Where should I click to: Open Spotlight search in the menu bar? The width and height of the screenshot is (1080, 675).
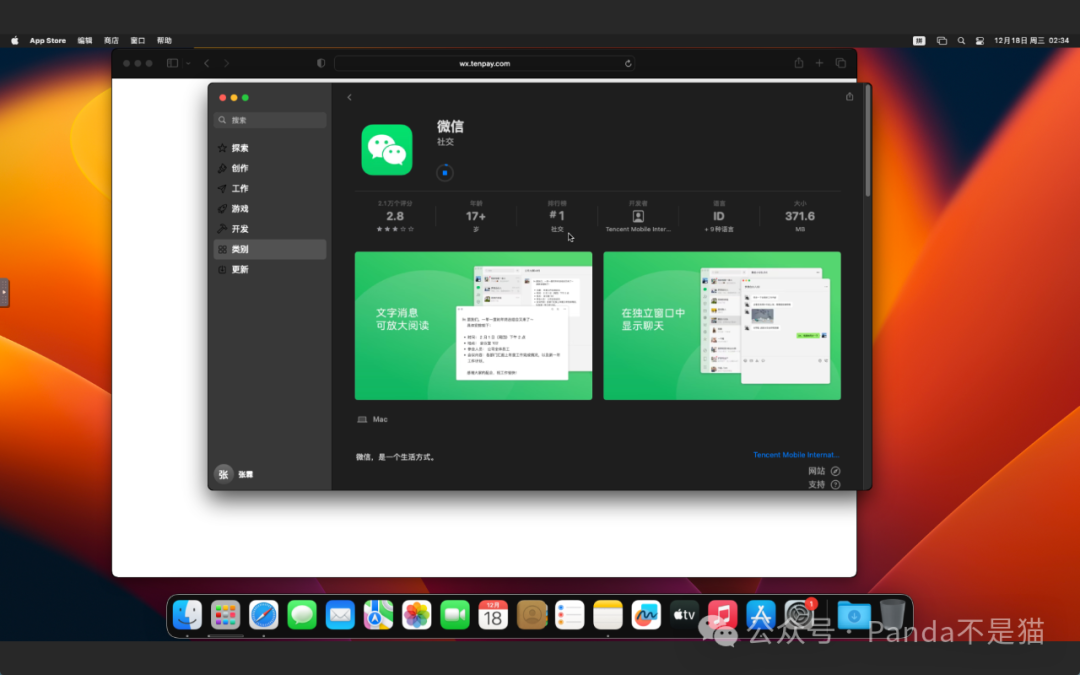(961, 41)
